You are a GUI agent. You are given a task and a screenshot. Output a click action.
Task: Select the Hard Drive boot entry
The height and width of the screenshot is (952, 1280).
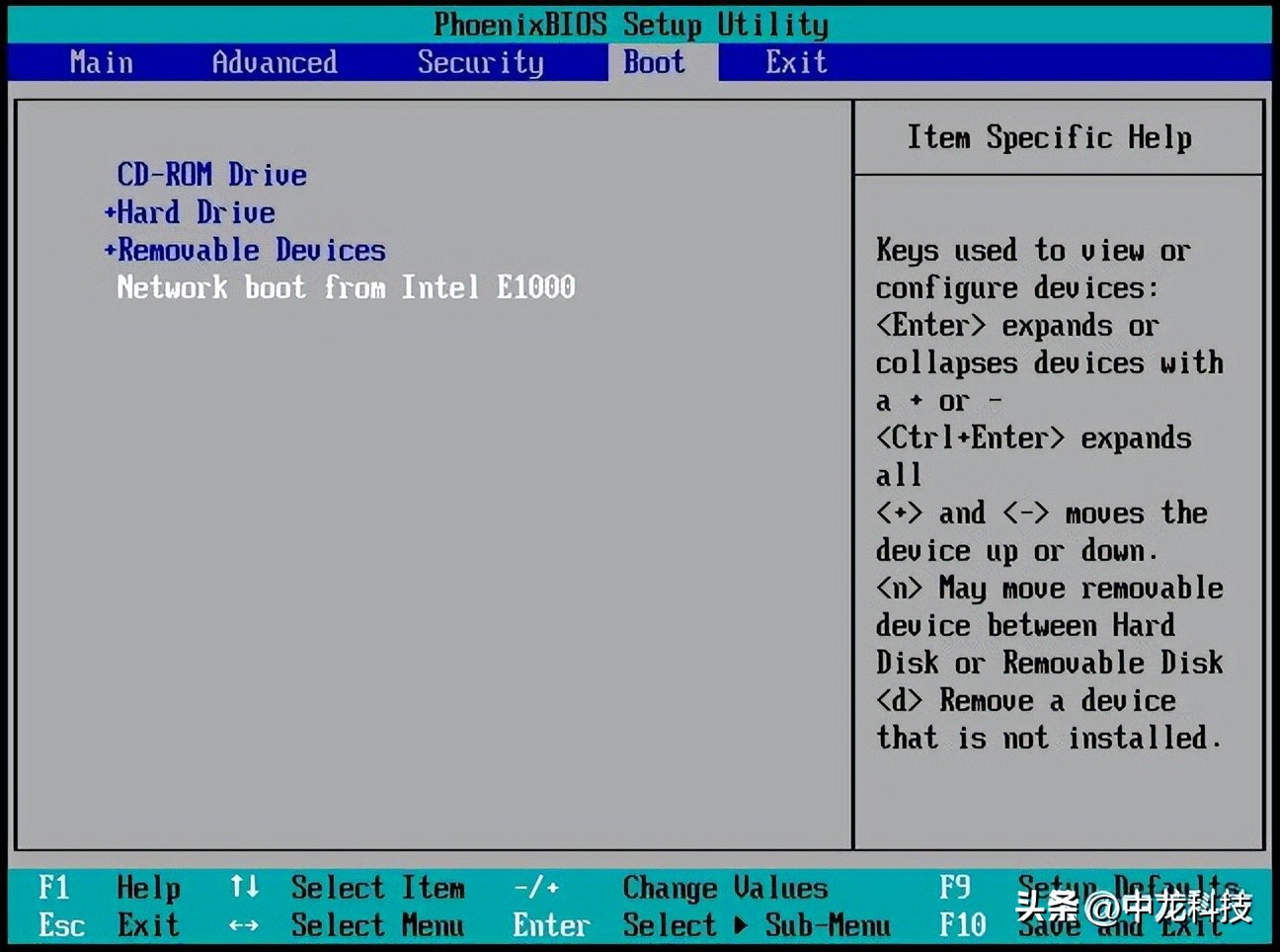[x=195, y=212]
